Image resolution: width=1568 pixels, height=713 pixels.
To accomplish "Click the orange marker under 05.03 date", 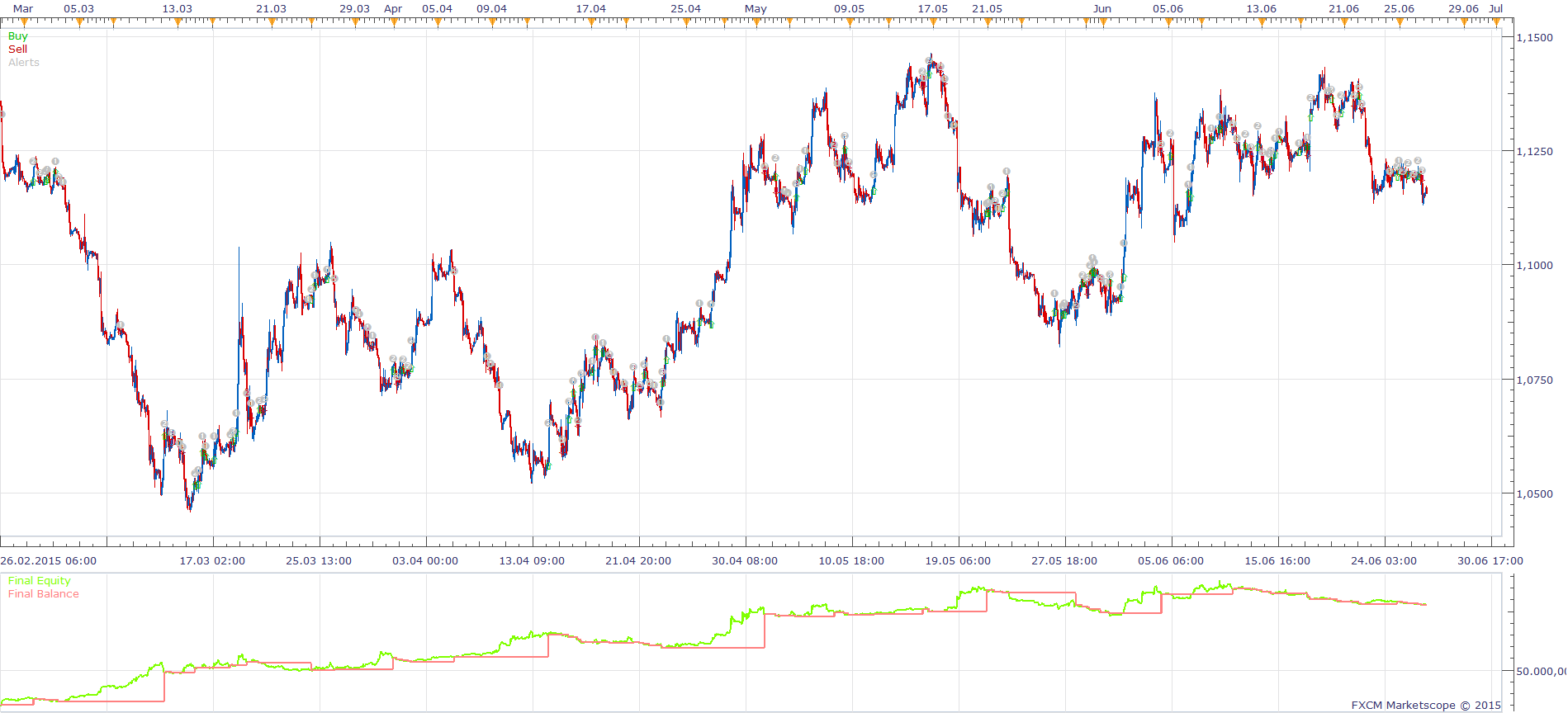I will pos(79,23).
